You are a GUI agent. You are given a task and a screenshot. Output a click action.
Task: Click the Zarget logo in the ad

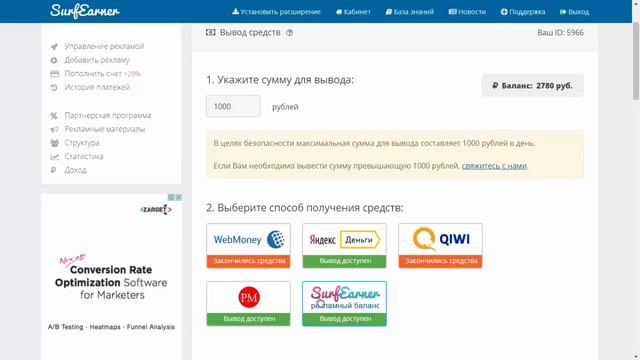click(156, 210)
